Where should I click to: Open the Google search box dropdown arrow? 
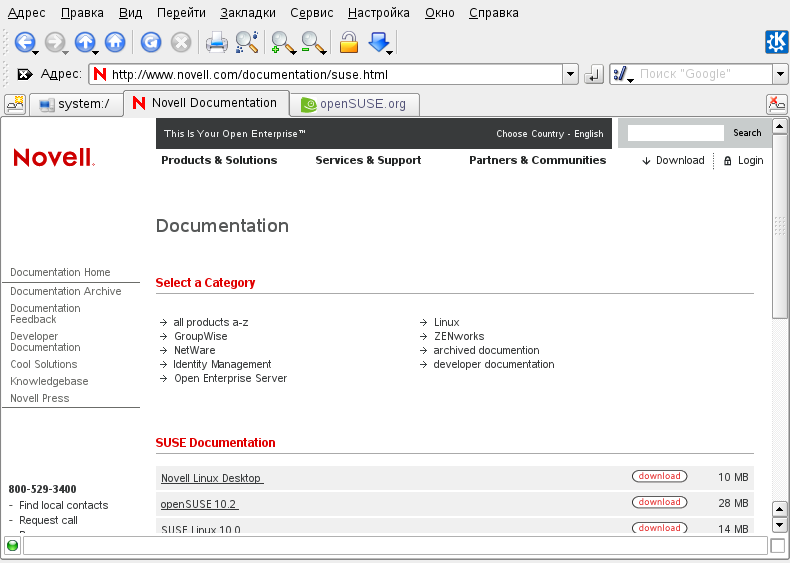point(780,74)
